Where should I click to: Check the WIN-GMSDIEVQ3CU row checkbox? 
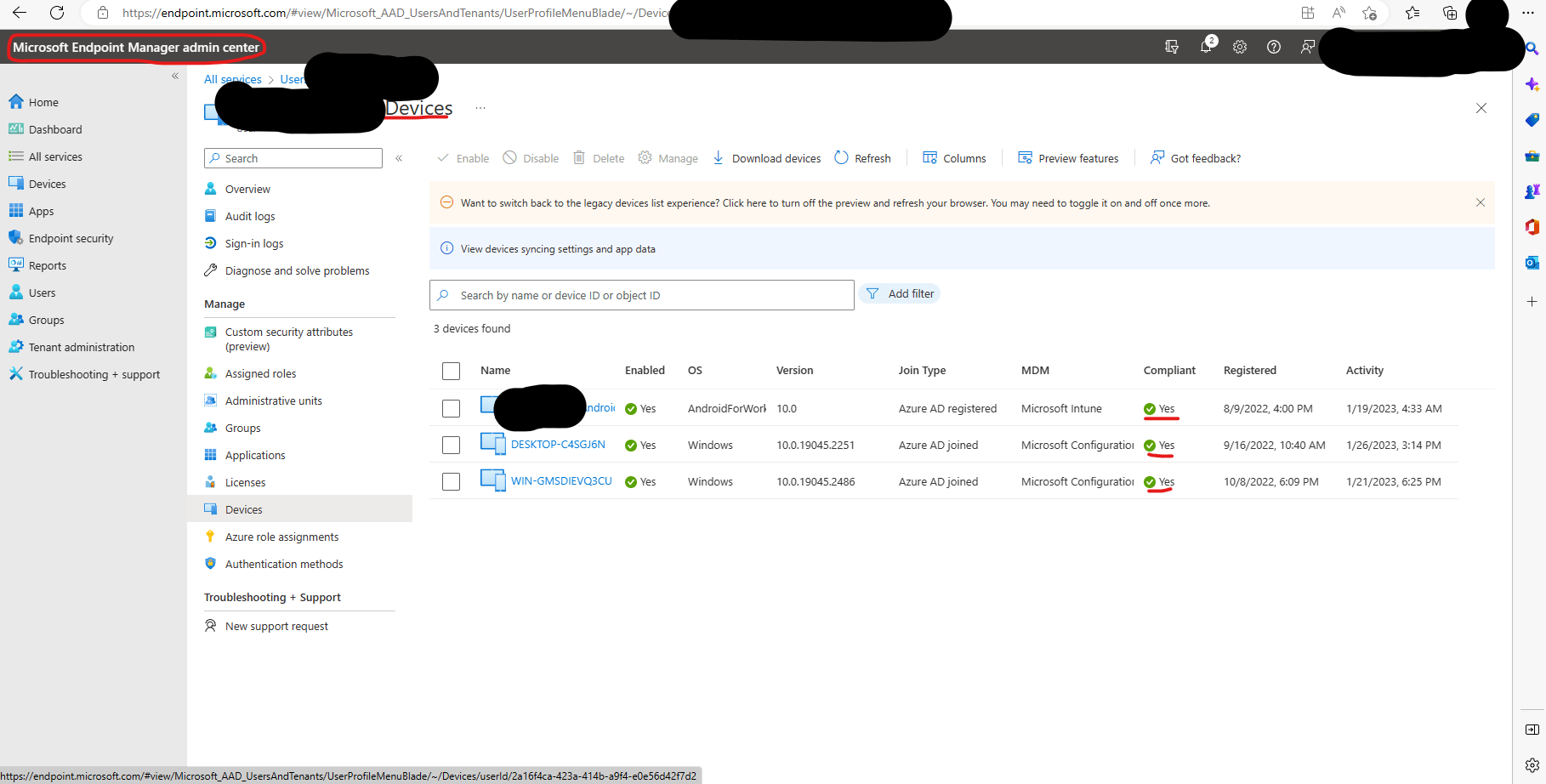451,481
